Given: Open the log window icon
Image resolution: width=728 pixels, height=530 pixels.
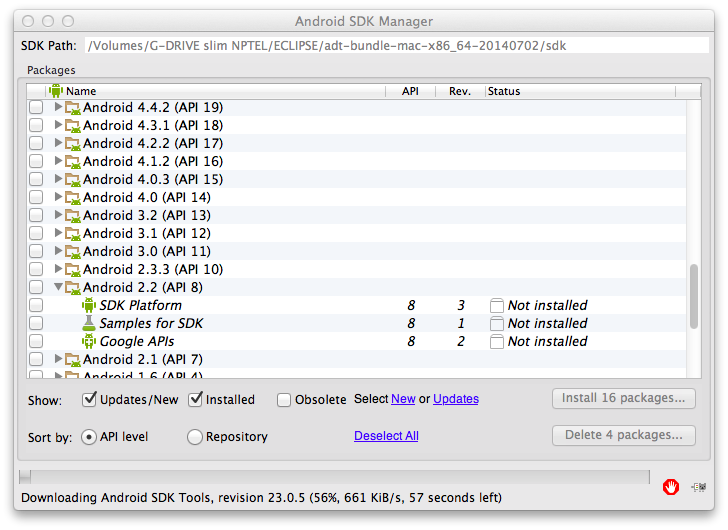Looking at the screenshot, I should click(699, 487).
